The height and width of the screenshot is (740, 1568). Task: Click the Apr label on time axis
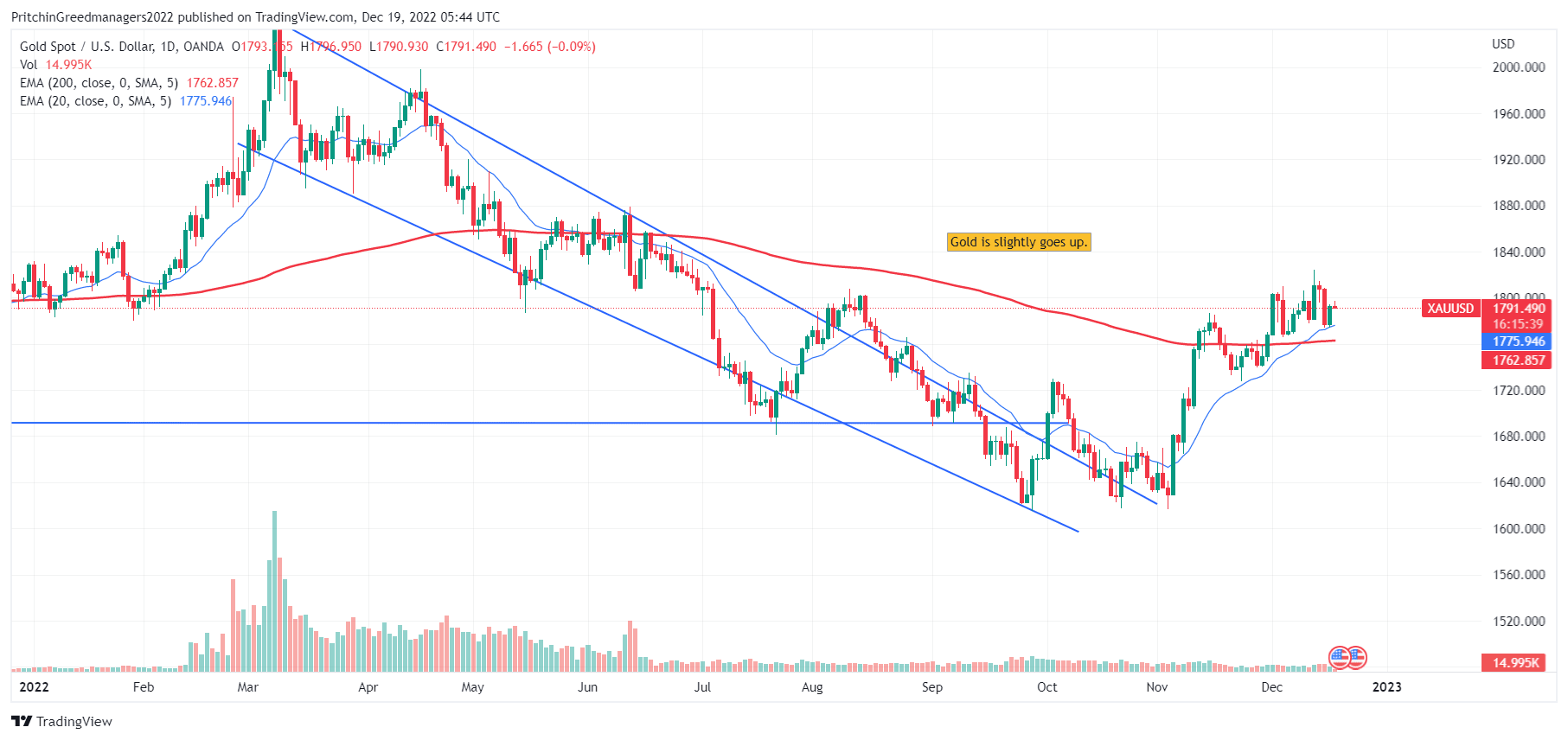[x=368, y=687]
